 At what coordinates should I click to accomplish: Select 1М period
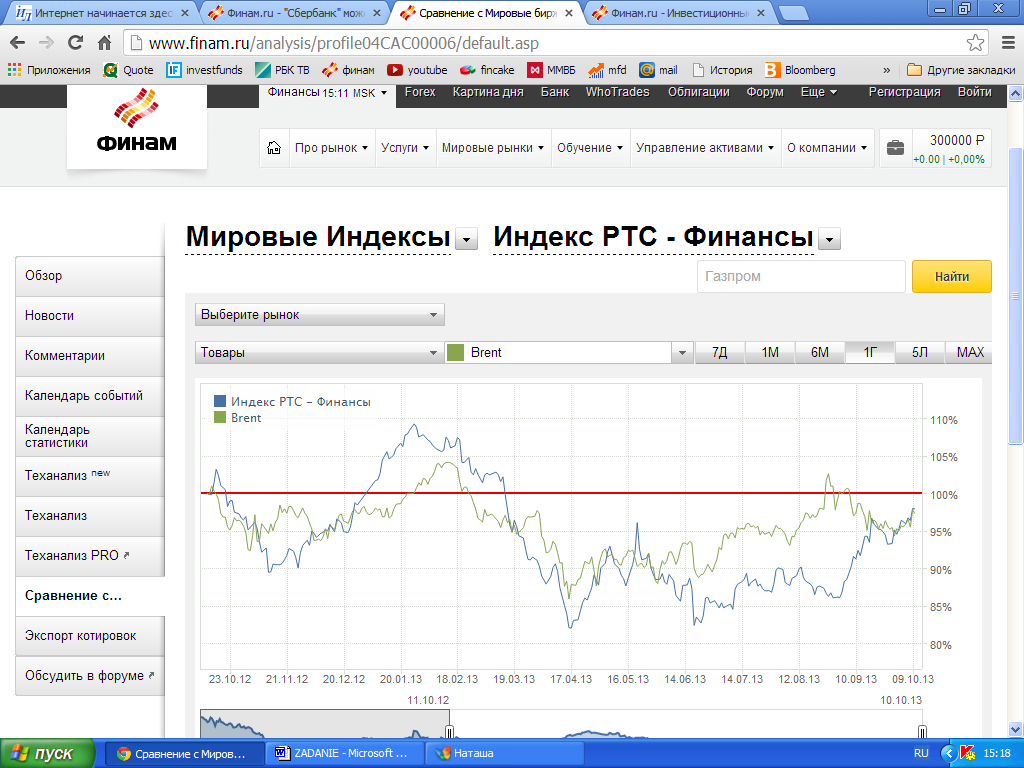(770, 353)
